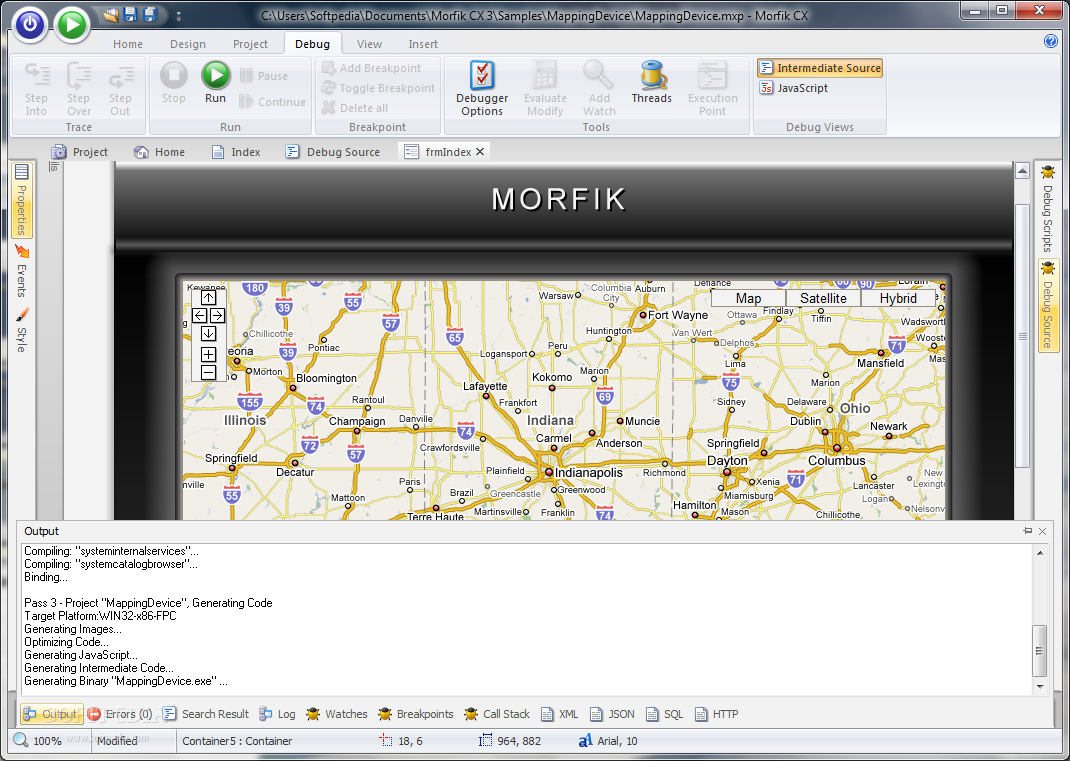Select Intermediate Source debug view

(820, 68)
